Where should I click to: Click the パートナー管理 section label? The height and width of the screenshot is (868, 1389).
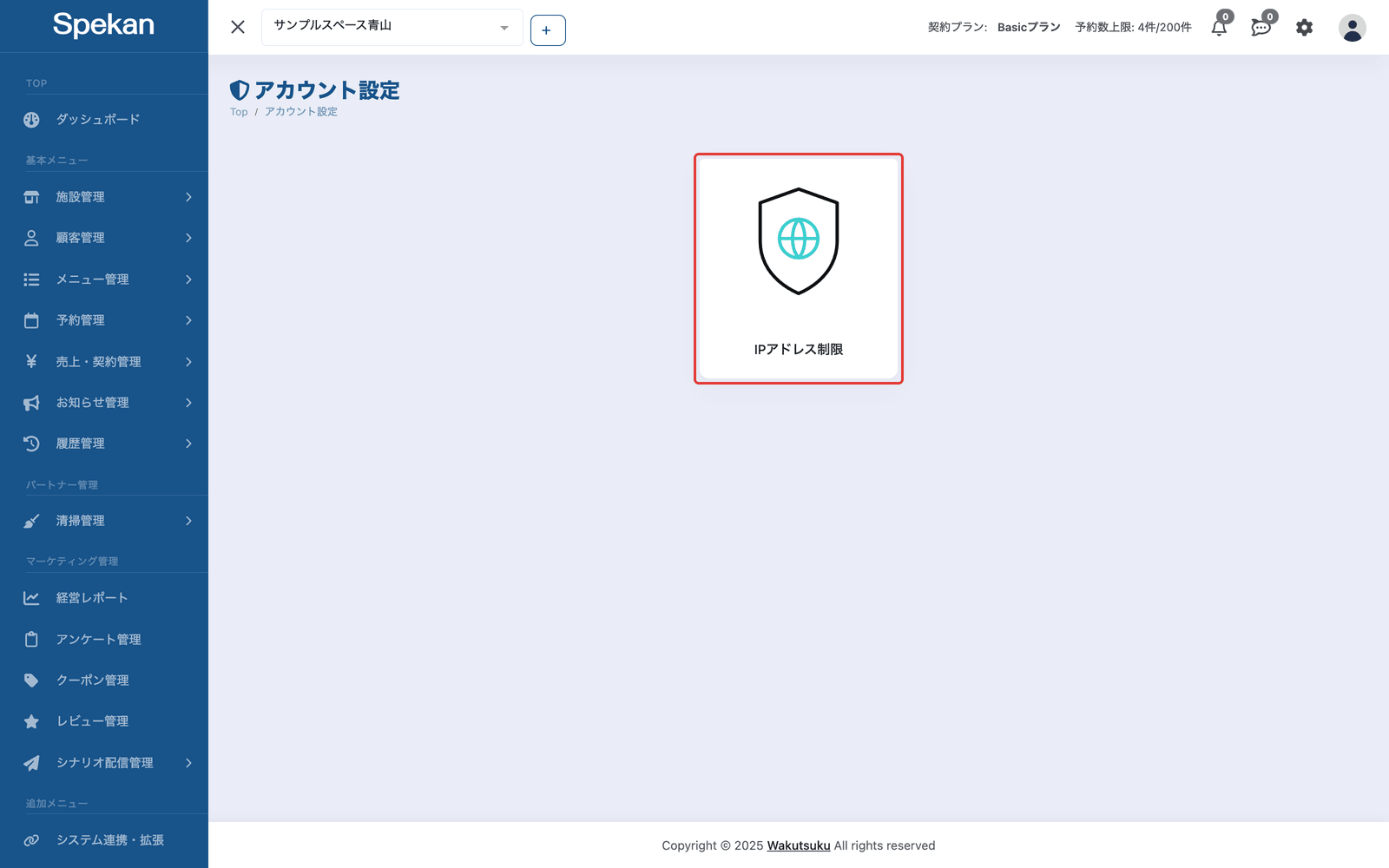tap(62, 485)
